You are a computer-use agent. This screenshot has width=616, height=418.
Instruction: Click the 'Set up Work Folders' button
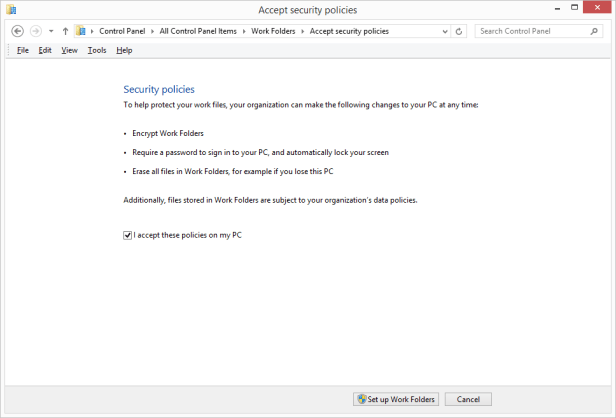click(x=396, y=399)
